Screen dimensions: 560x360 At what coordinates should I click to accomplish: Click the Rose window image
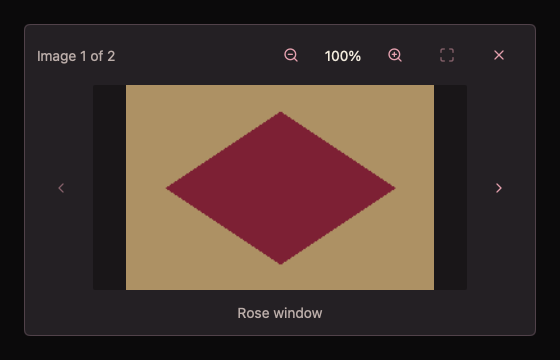pos(280,188)
